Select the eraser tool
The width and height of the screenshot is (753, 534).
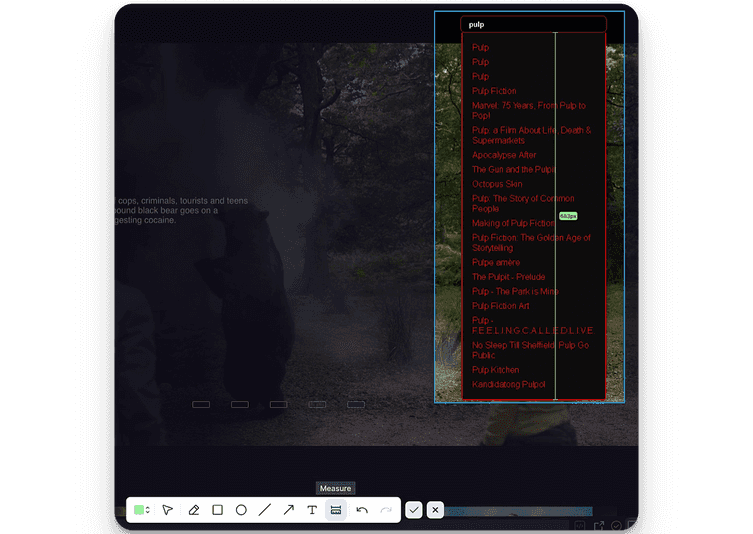pos(194,510)
